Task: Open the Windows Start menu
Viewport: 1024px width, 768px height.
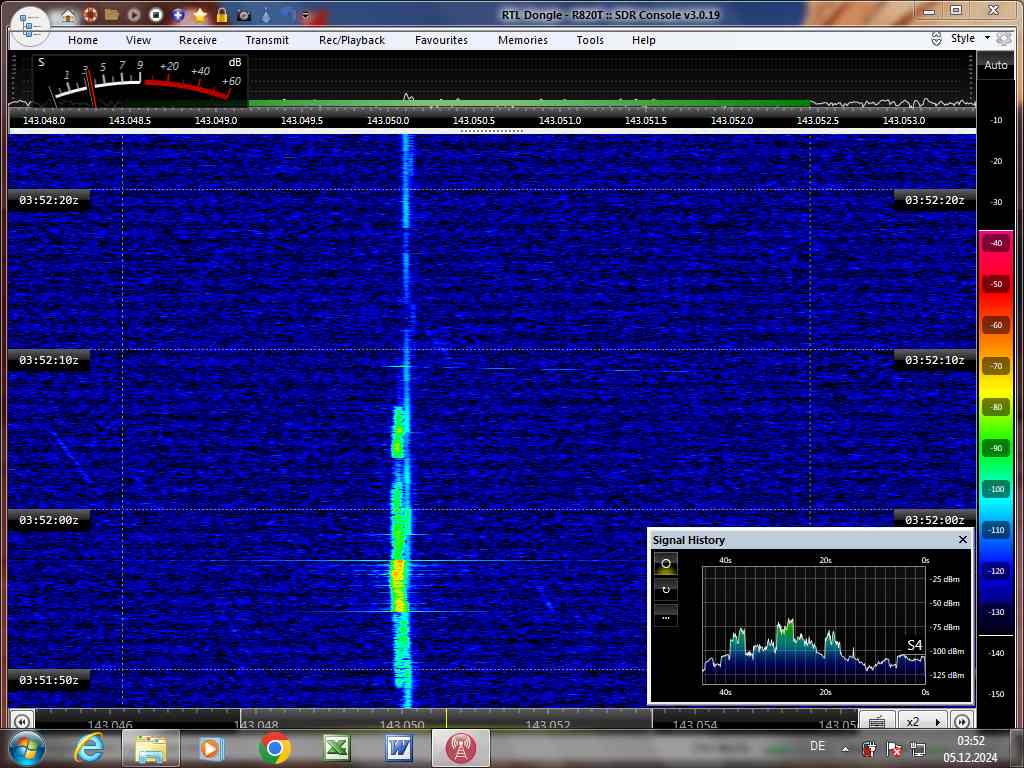Action: pyautogui.click(x=26, y=748)
